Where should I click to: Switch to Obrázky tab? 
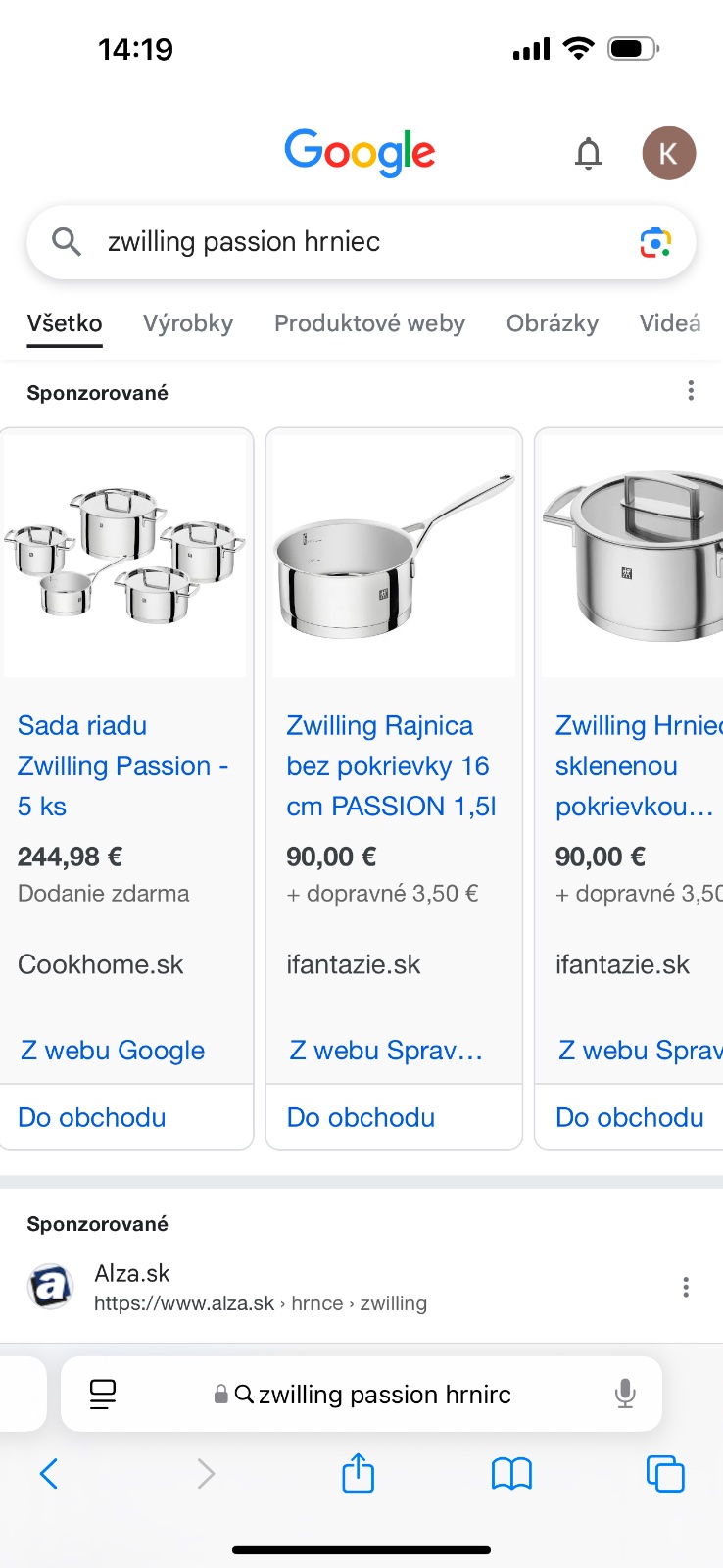pyautogui.click(x=552, y=323)
